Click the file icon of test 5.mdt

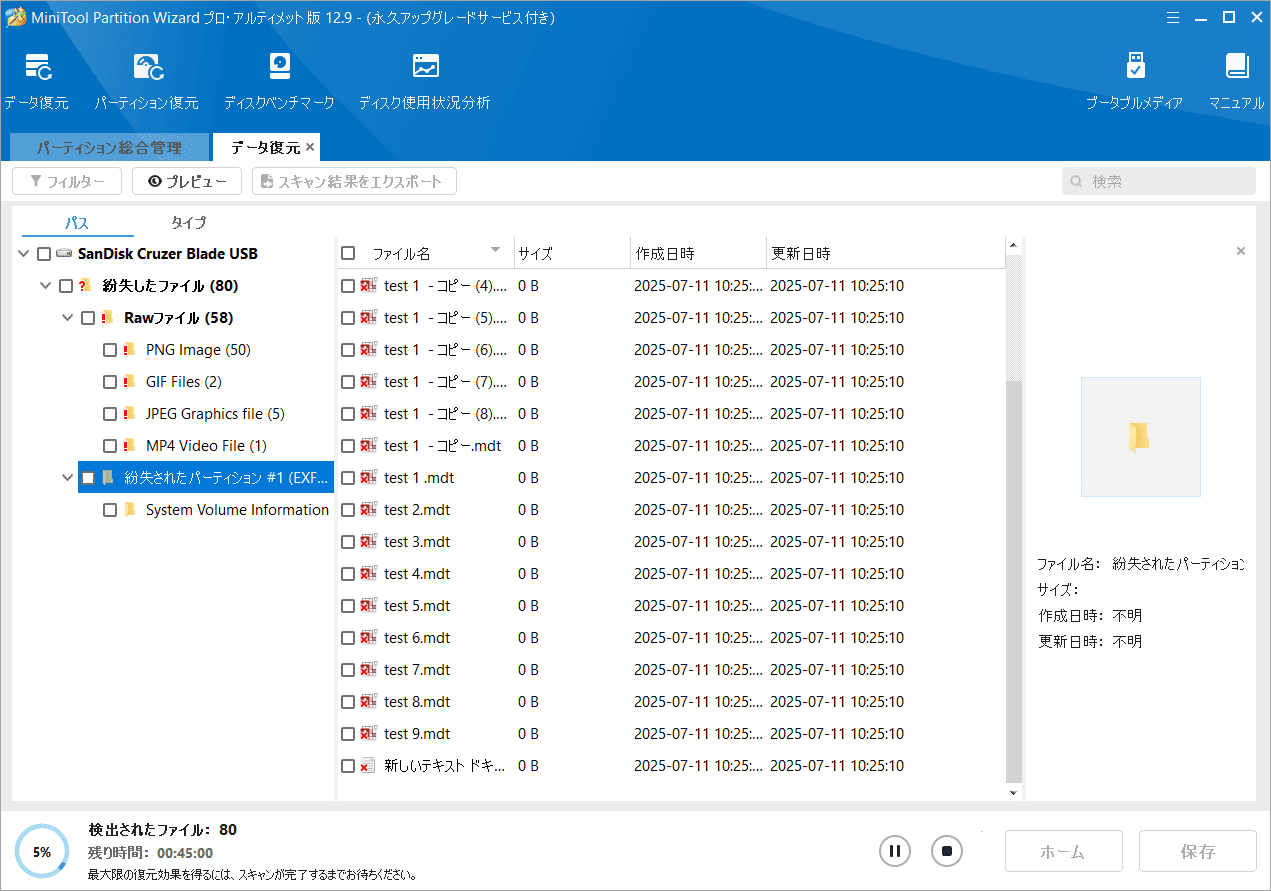[x=369, y=606]
